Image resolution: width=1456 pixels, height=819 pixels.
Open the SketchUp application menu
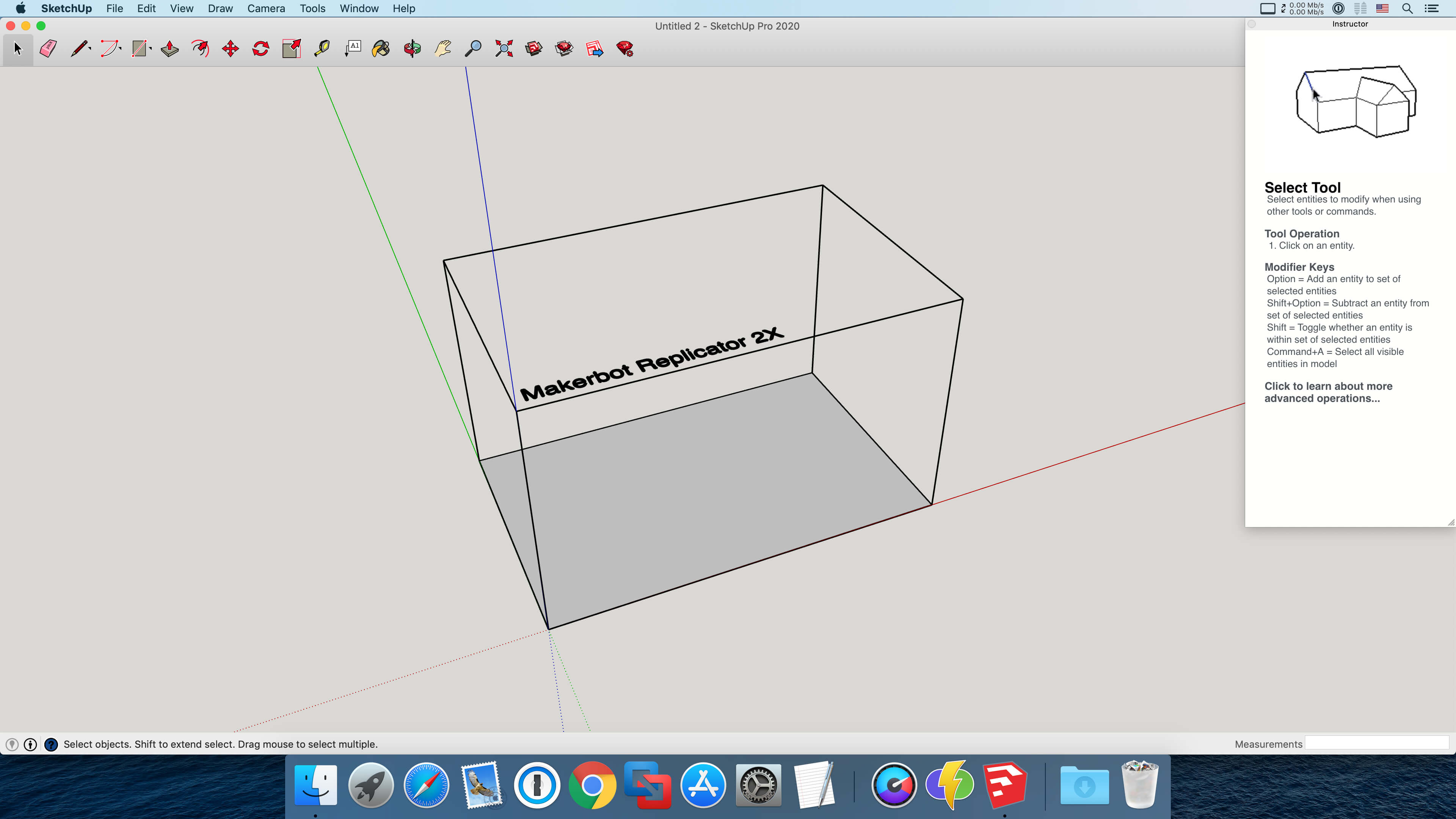tap(66, 8)
